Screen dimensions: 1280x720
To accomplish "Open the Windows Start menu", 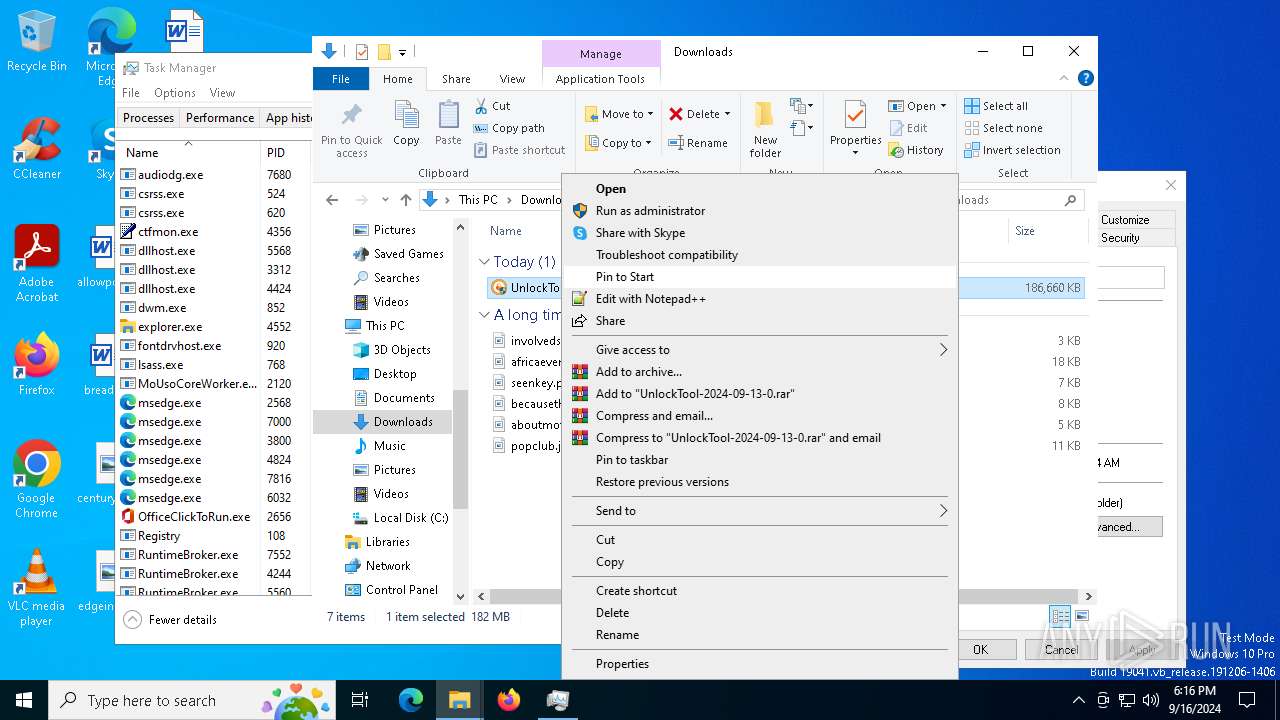I will point(24,700).
